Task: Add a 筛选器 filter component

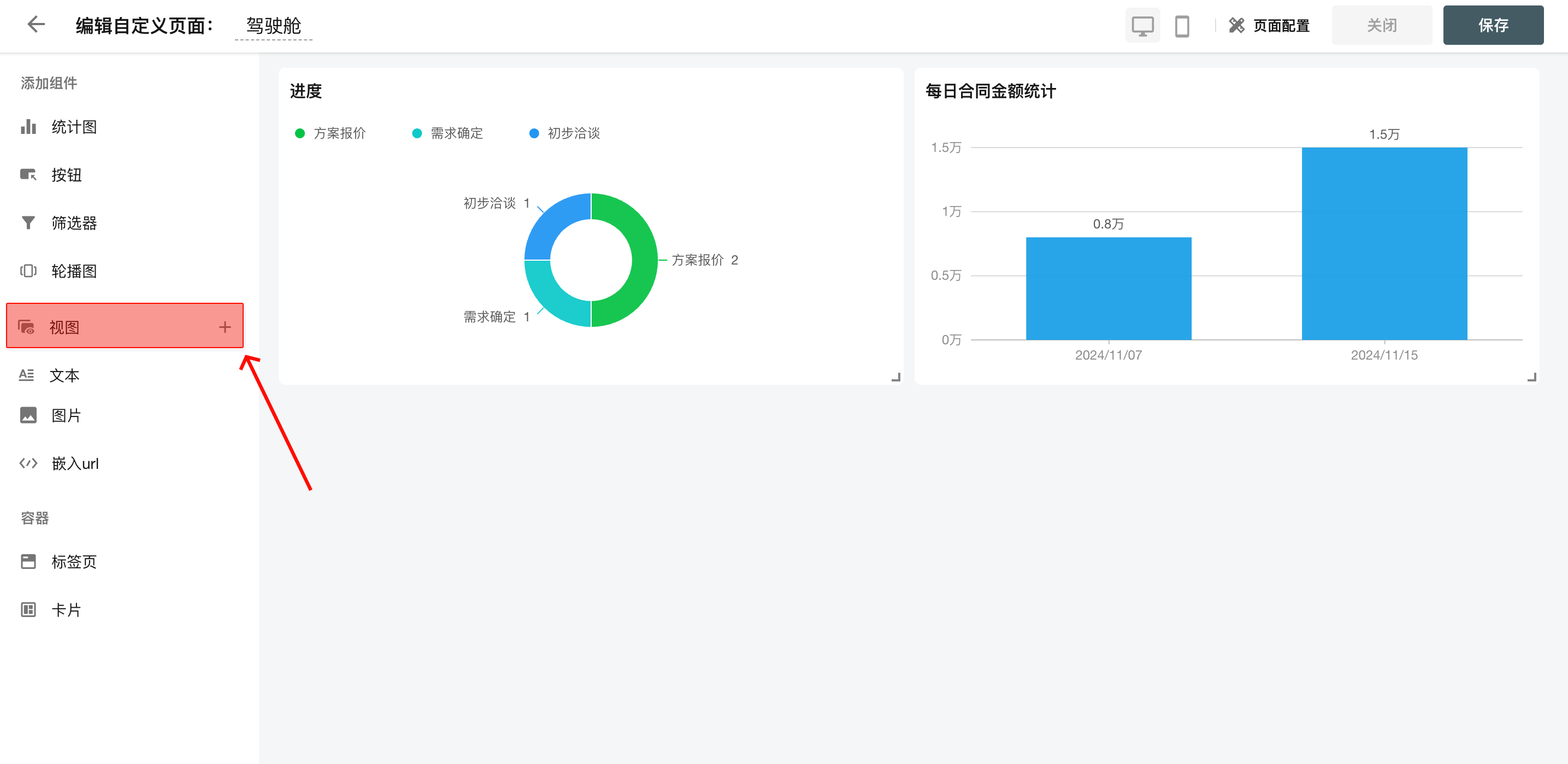Action: click(x=73, y=224)
